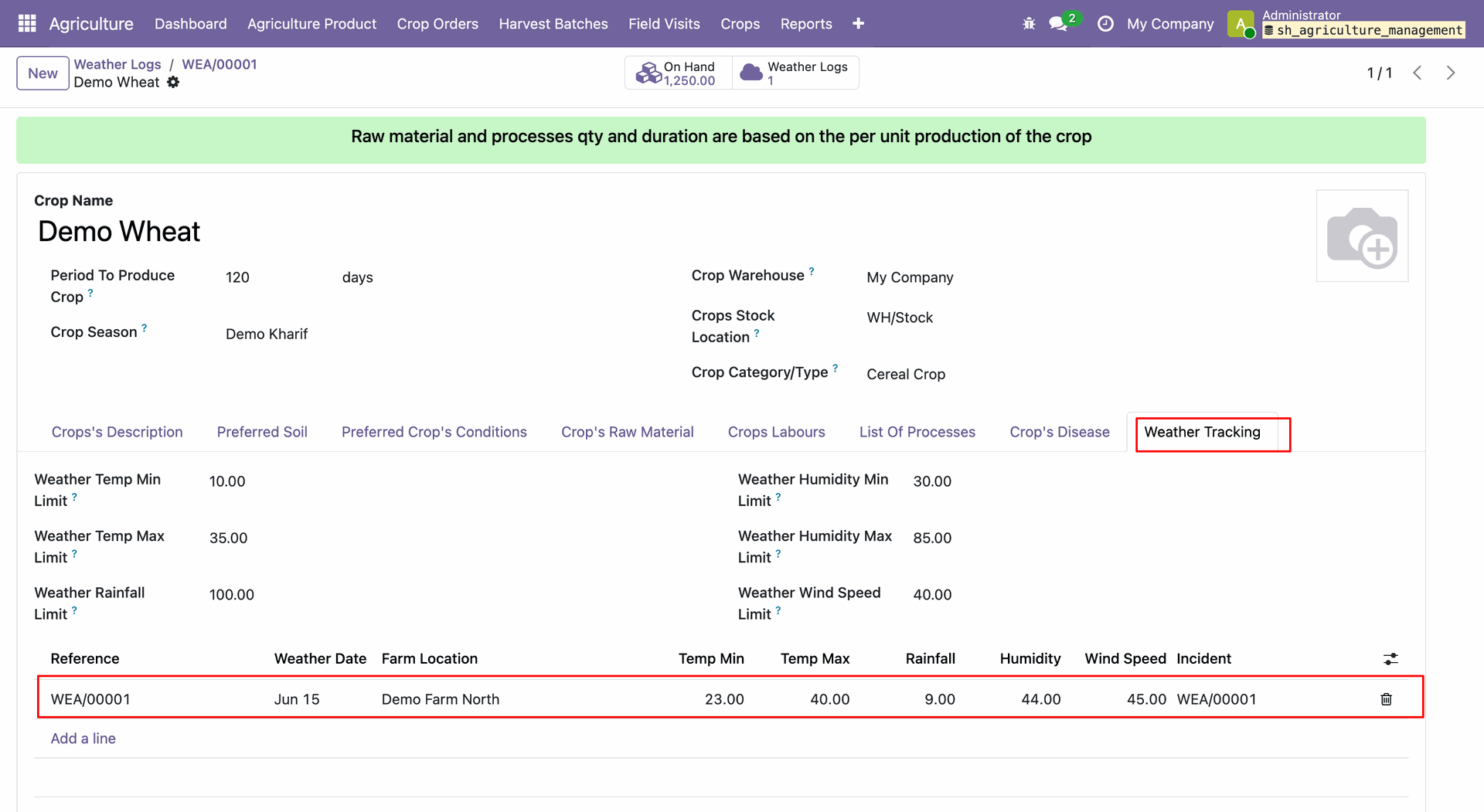Click the debug bug icon
This screenshot has width=1484, height=812.
(x=1029, y=24)
